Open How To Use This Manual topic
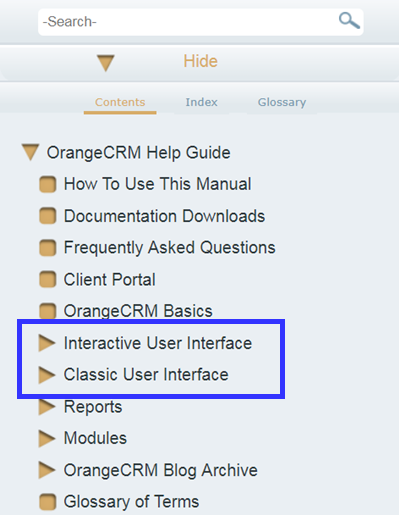The width and height of the screenshot is (399, 515). [157, 184]
